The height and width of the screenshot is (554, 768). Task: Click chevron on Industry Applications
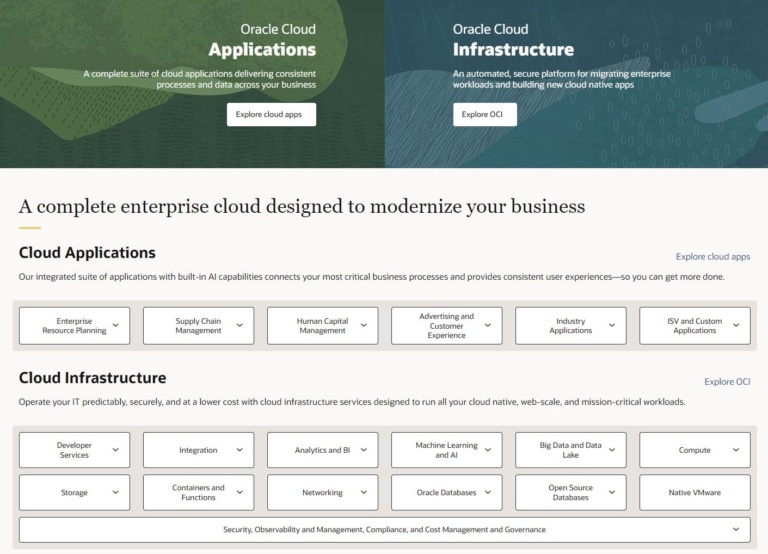point(611,325)
